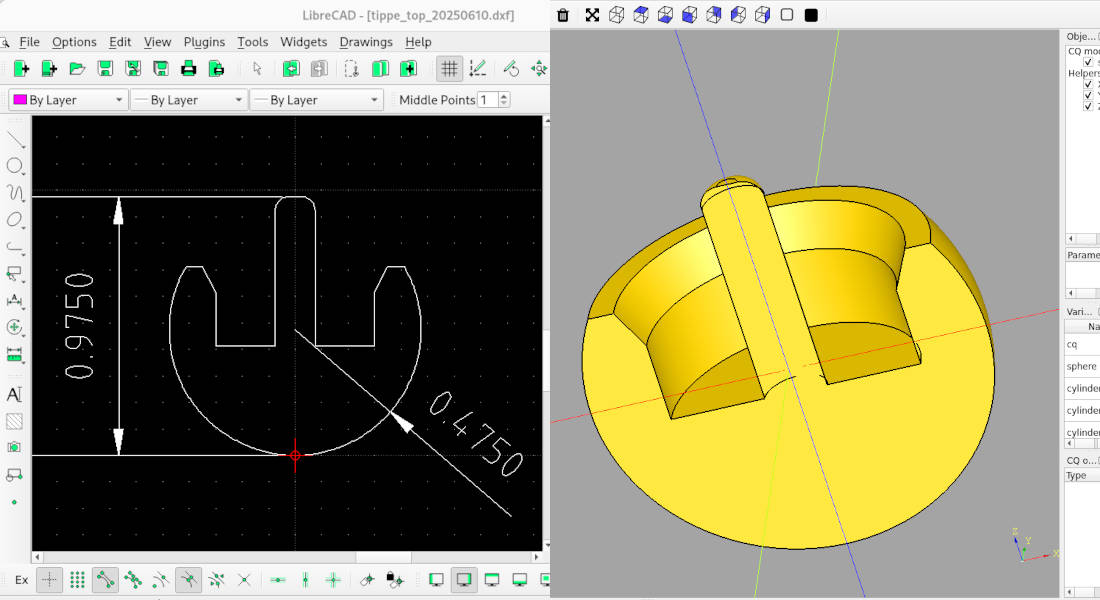Switch to isometric view cube in CQ-editor
This screenshot has width=1100, height=600.
click(x=617, y=15)
